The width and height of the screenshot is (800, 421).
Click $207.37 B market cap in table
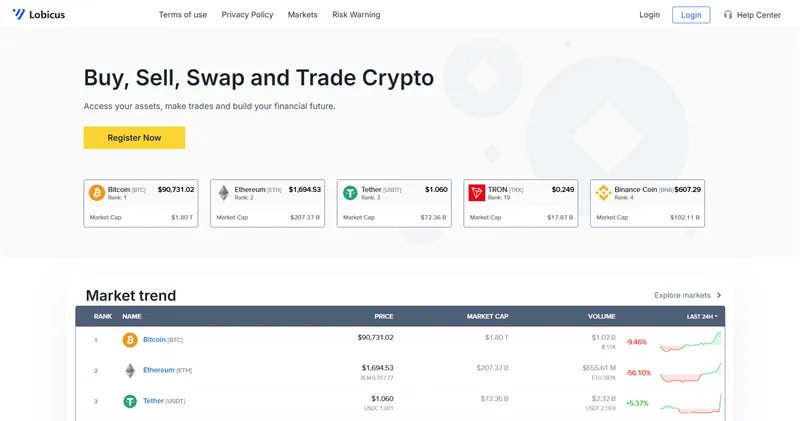[x=492, y=367]
